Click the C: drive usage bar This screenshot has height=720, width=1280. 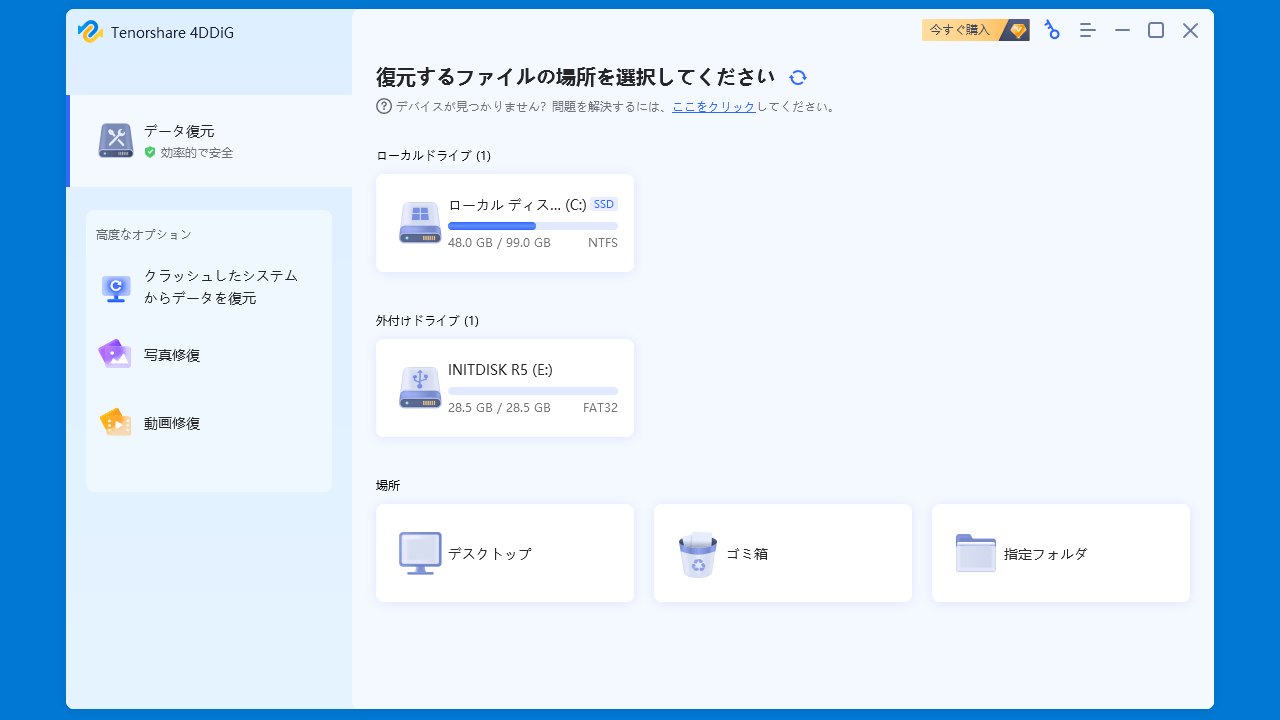tap(533, 226)
